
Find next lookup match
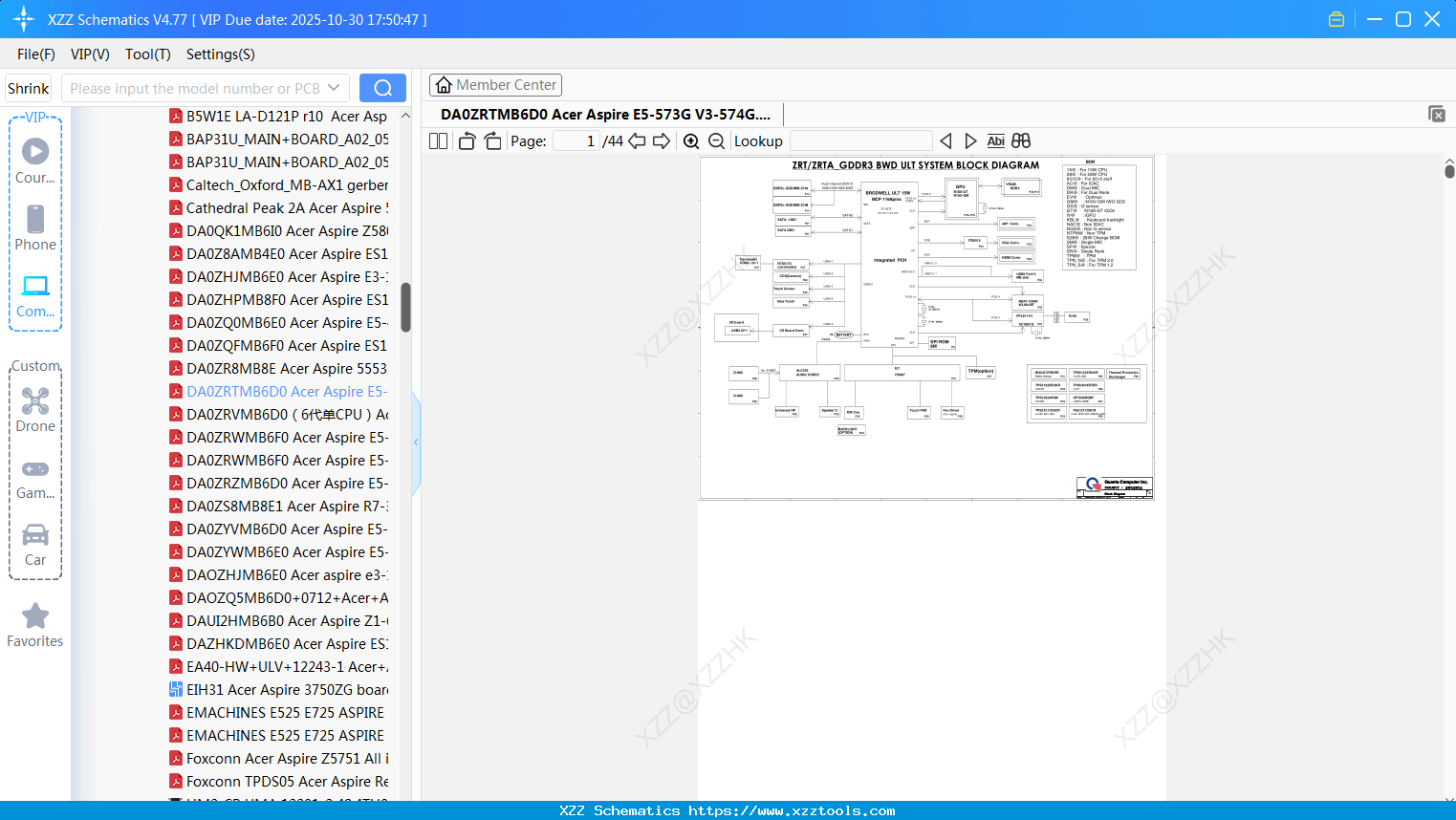970,141
